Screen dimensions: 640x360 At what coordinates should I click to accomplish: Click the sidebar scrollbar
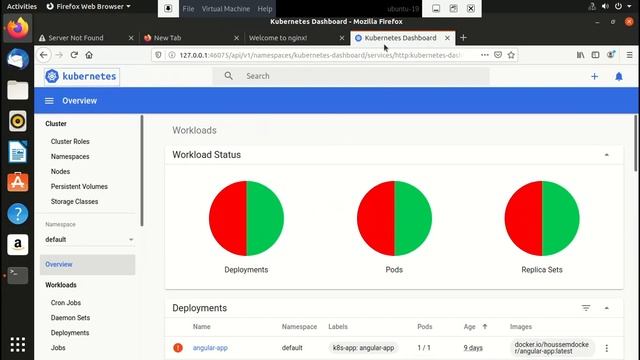[142, 170]
